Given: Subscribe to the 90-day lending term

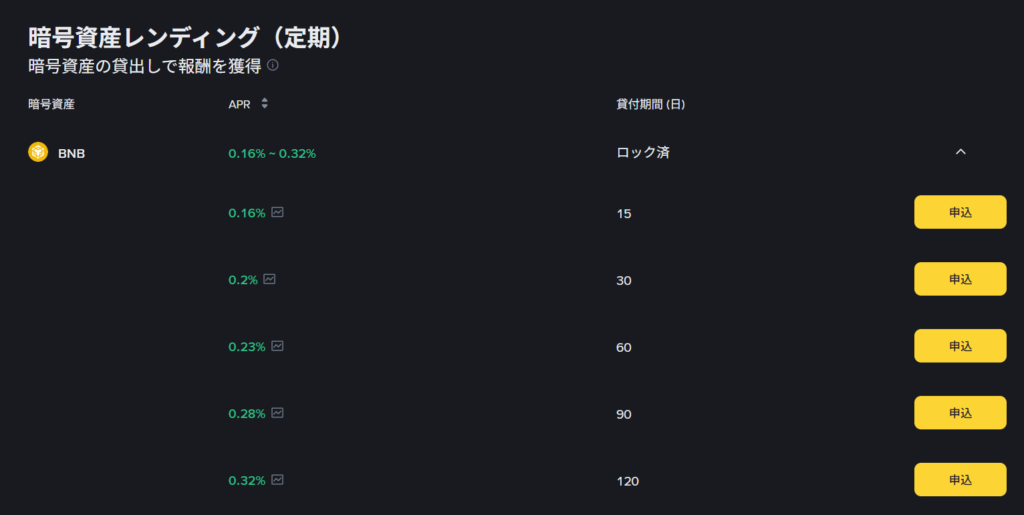Looking at the screenshot, I should 959,413.
